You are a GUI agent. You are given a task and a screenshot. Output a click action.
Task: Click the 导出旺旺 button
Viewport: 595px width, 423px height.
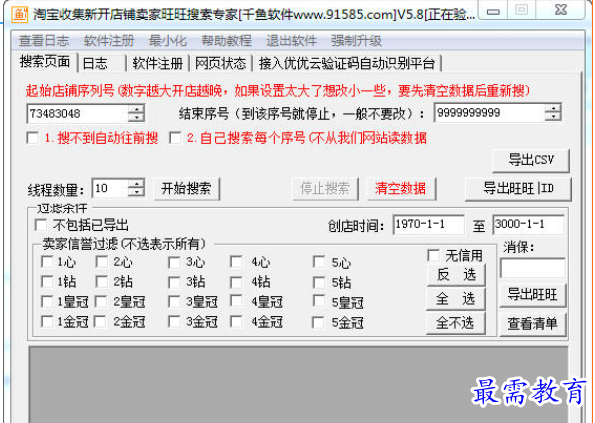[x=532, y=294]
